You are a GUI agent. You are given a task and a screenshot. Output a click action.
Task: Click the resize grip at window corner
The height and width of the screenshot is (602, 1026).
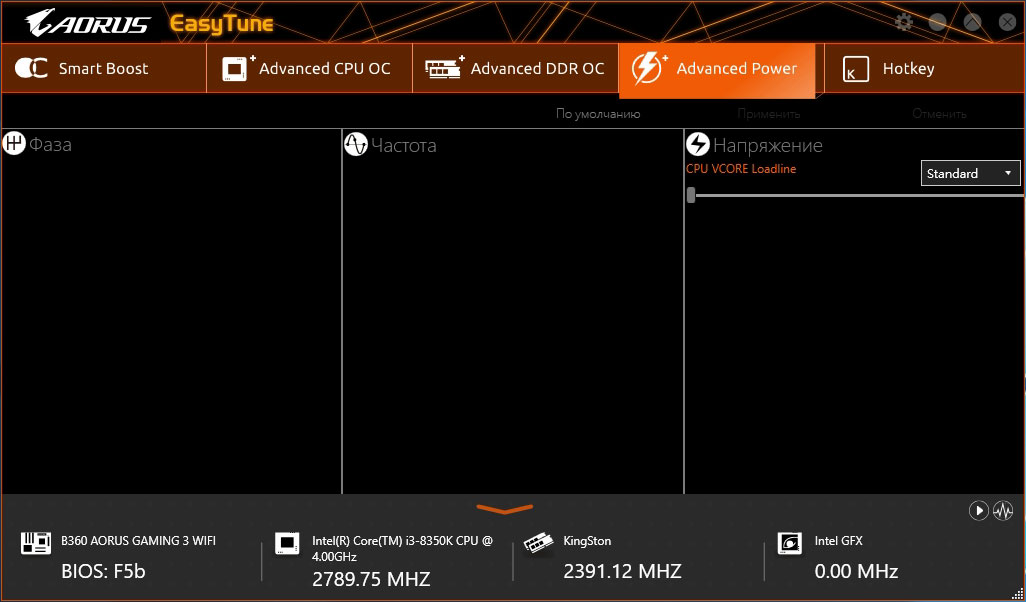tap(1018, 594)
